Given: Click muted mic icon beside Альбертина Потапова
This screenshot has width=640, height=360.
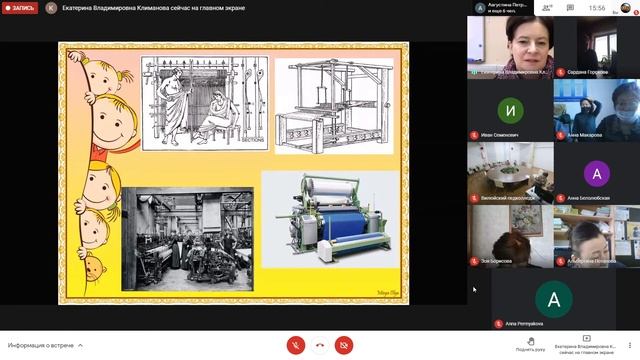Looking at the screenshot, I should (x=560, y=261).
